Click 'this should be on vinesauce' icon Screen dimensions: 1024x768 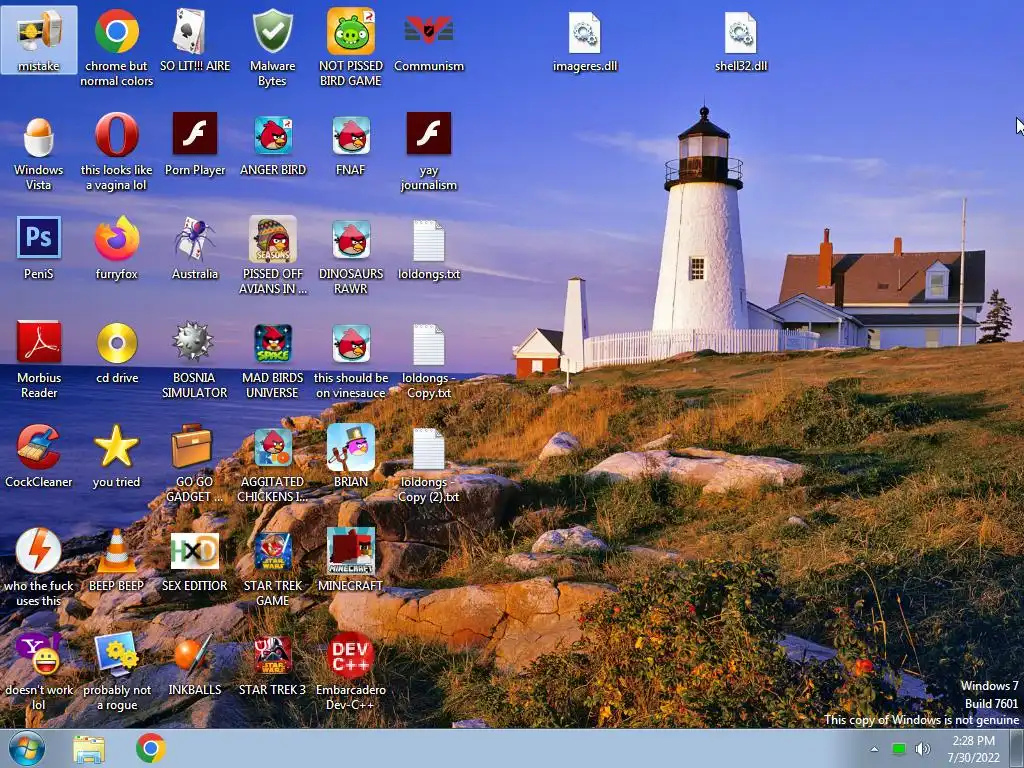[x=351, y=360]
